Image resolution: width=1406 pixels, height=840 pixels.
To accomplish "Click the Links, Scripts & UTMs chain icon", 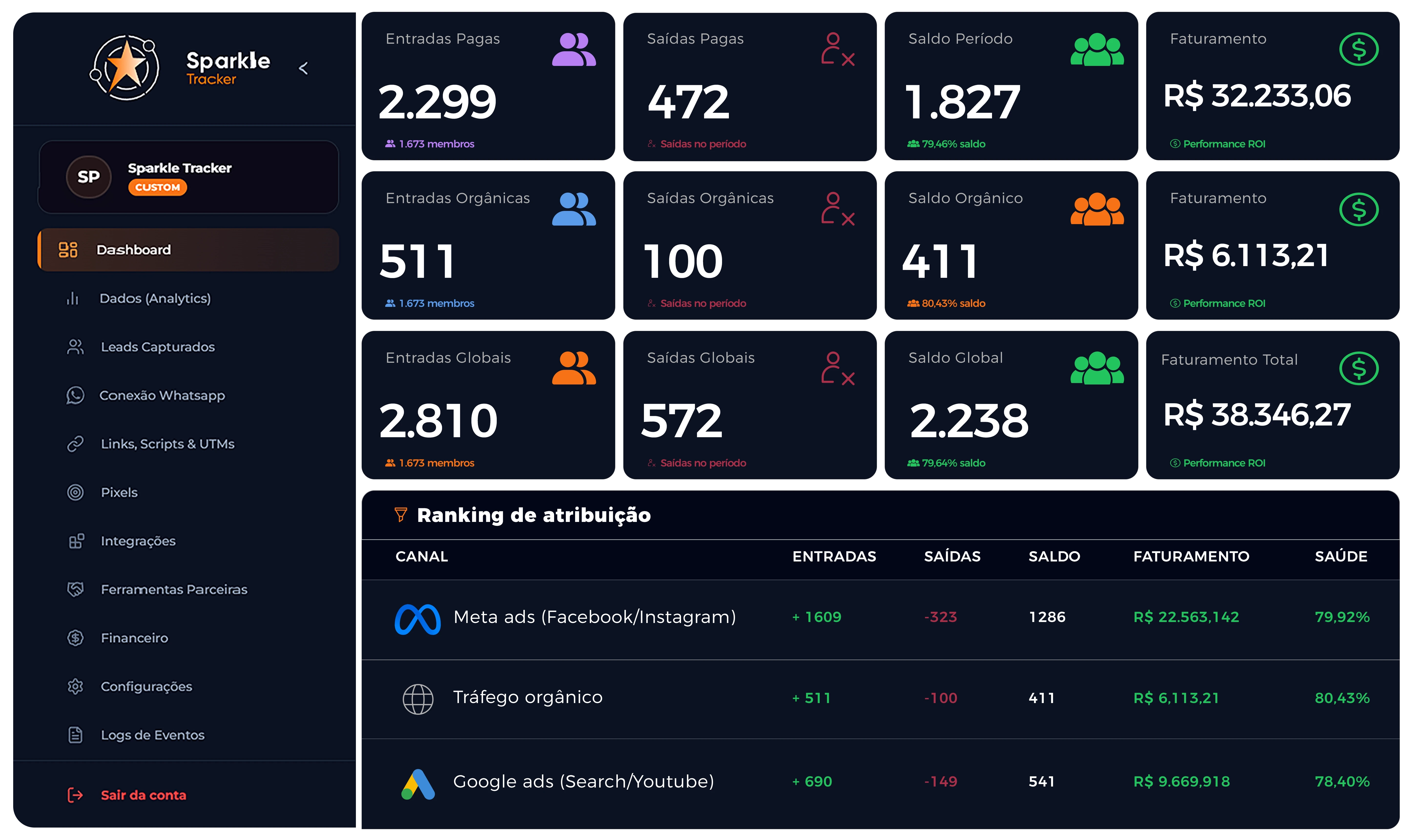I will pyautogui.click(x=75, y=444).
